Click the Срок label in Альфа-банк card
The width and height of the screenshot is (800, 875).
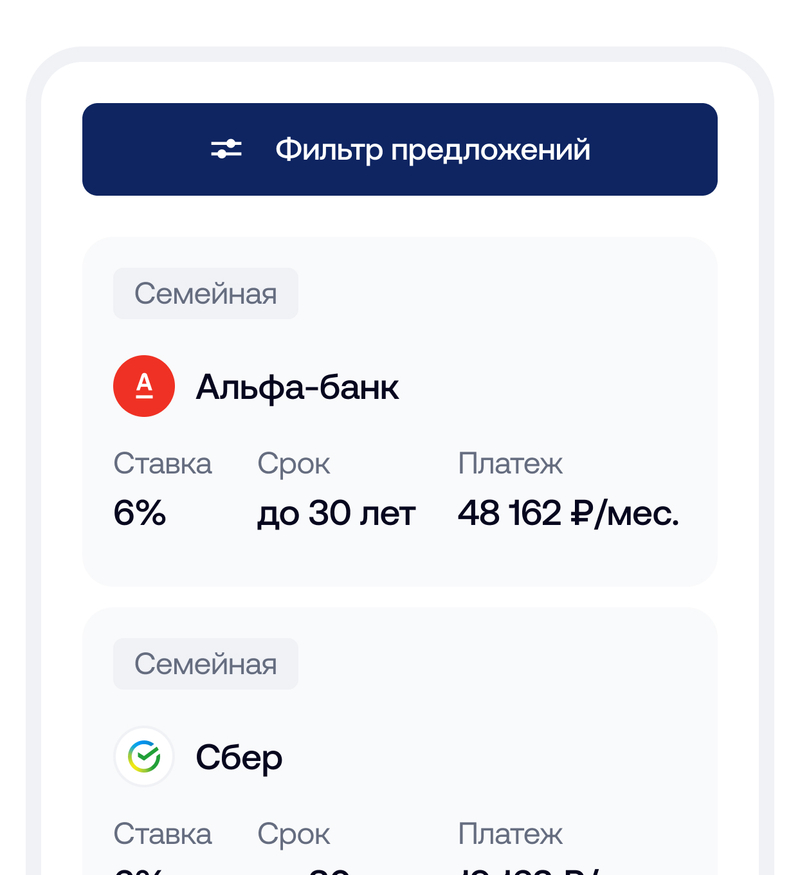(293, 464)
